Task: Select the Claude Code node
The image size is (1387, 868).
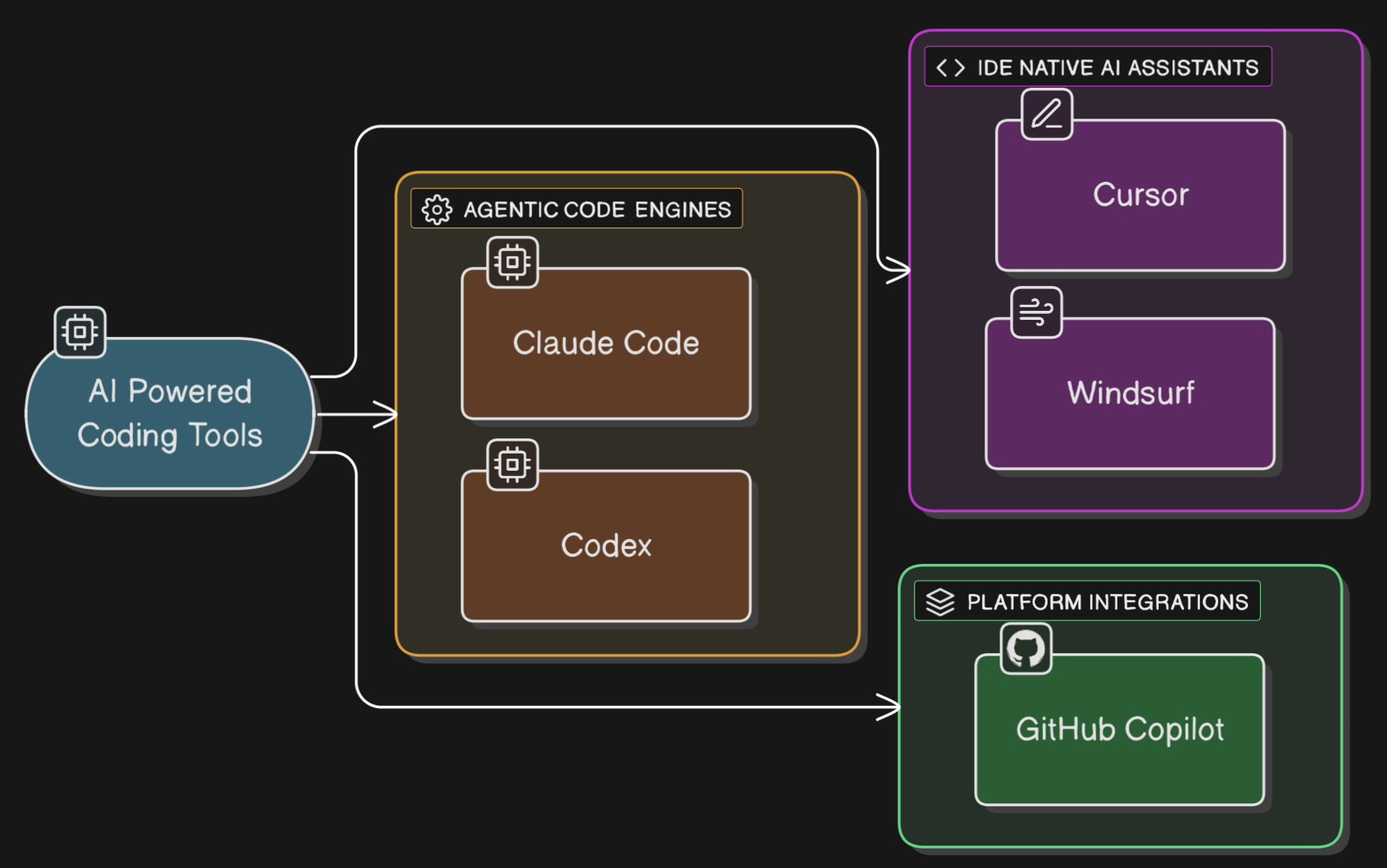Action: (x=606, y=344)
